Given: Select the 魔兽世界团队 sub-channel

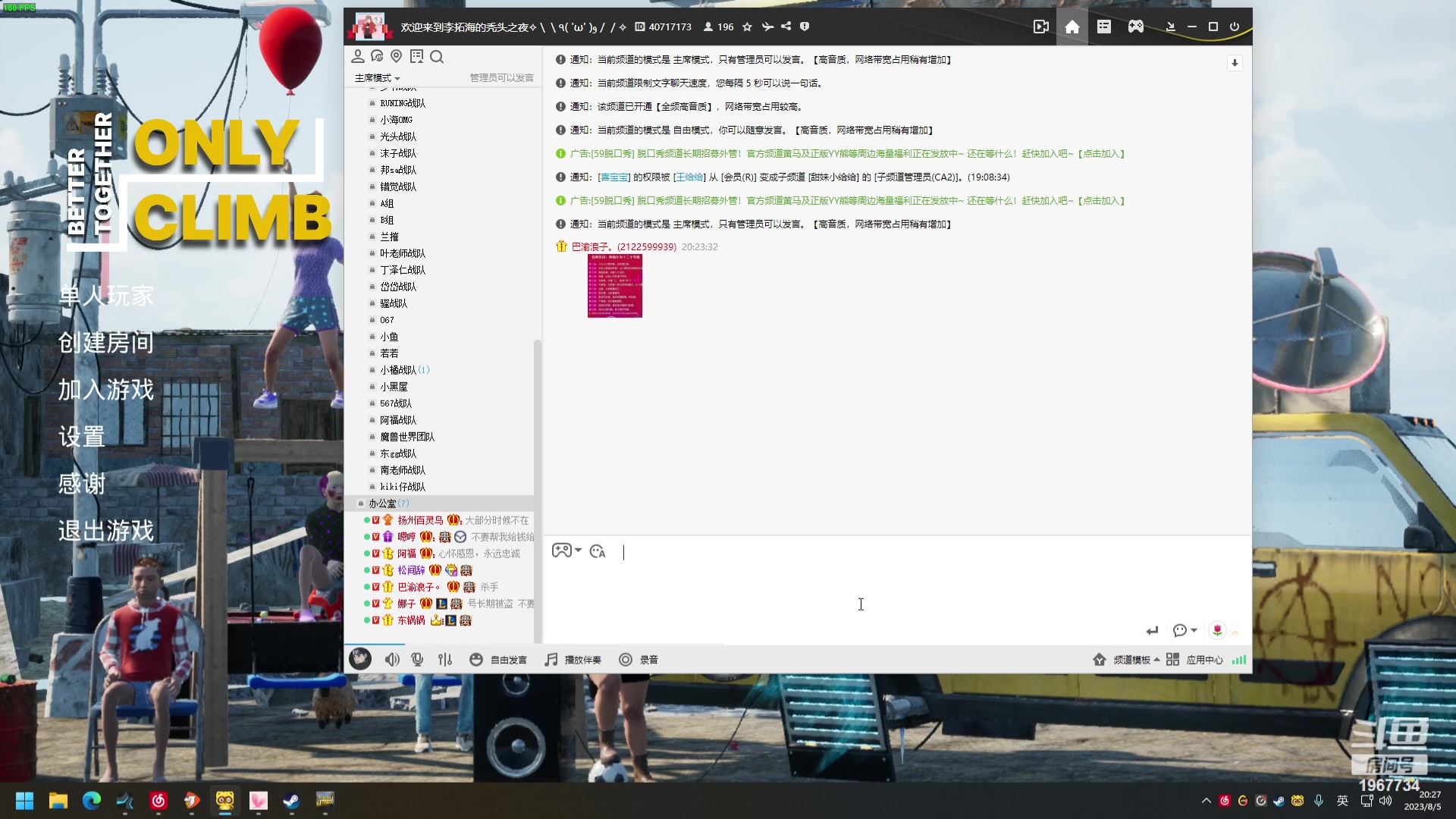Looking at the screenshot, I should 407,437.
